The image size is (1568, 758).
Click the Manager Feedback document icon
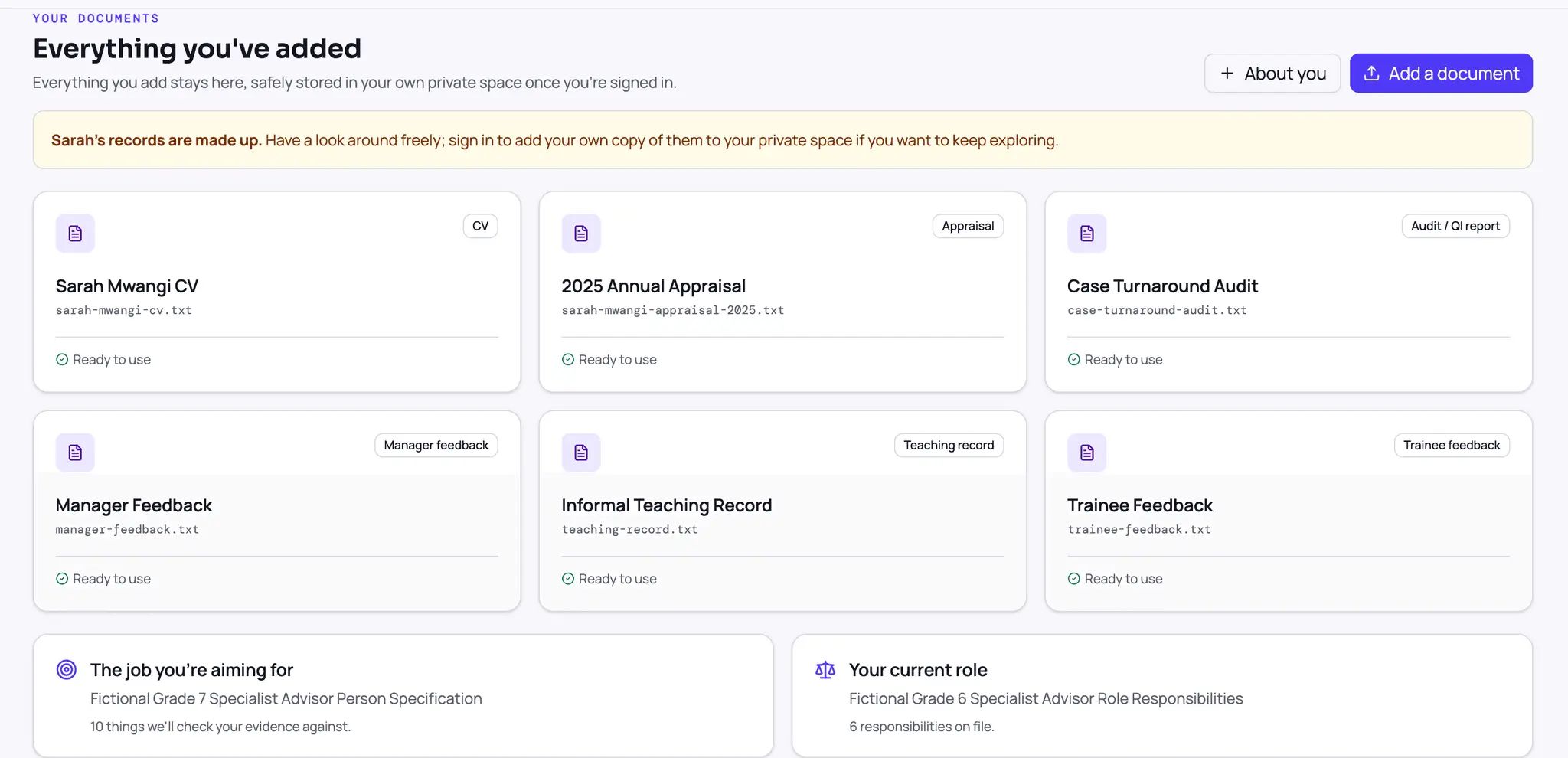pos(75,453)
